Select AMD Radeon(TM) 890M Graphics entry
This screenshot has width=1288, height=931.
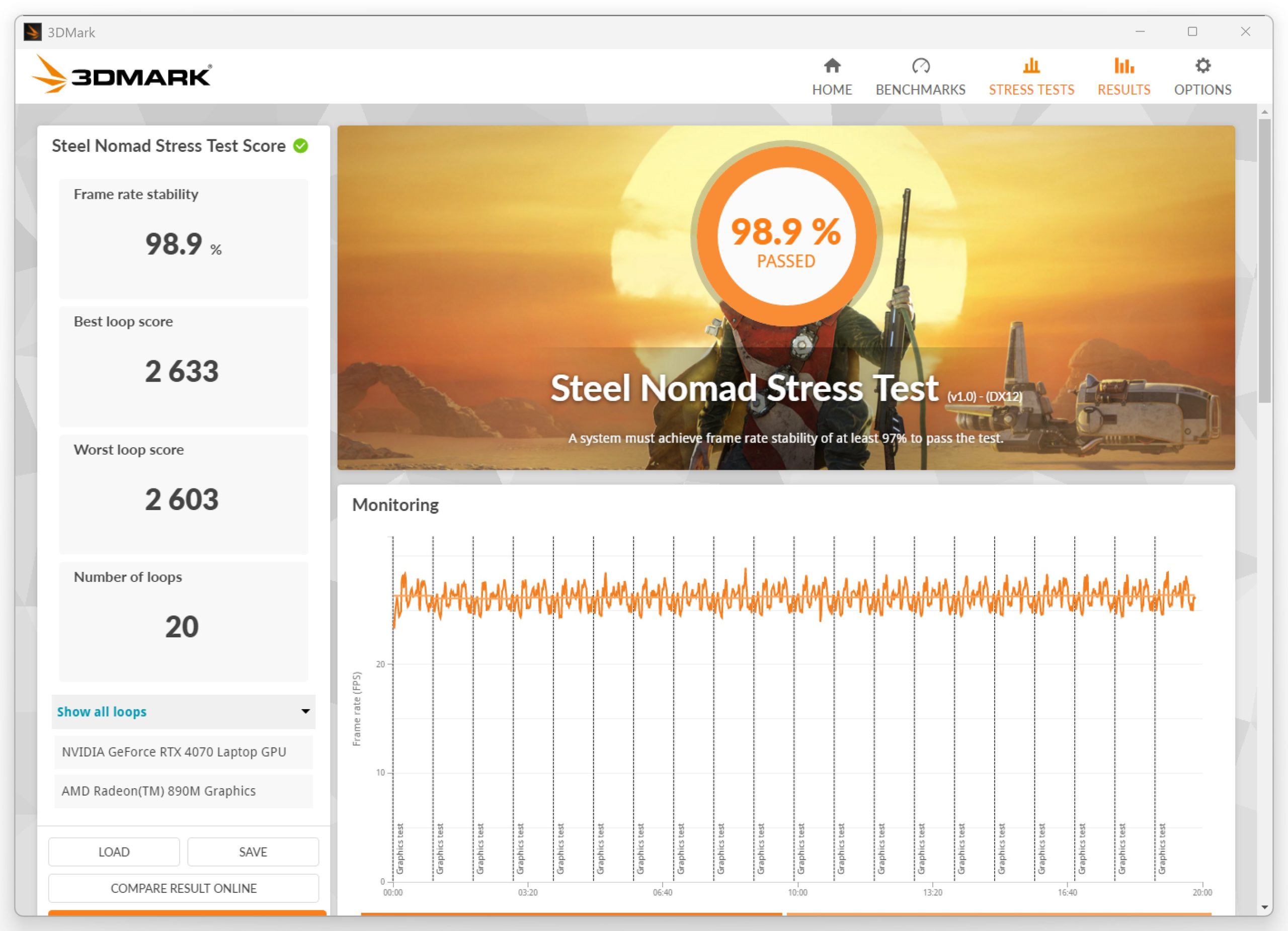point(184,791)
